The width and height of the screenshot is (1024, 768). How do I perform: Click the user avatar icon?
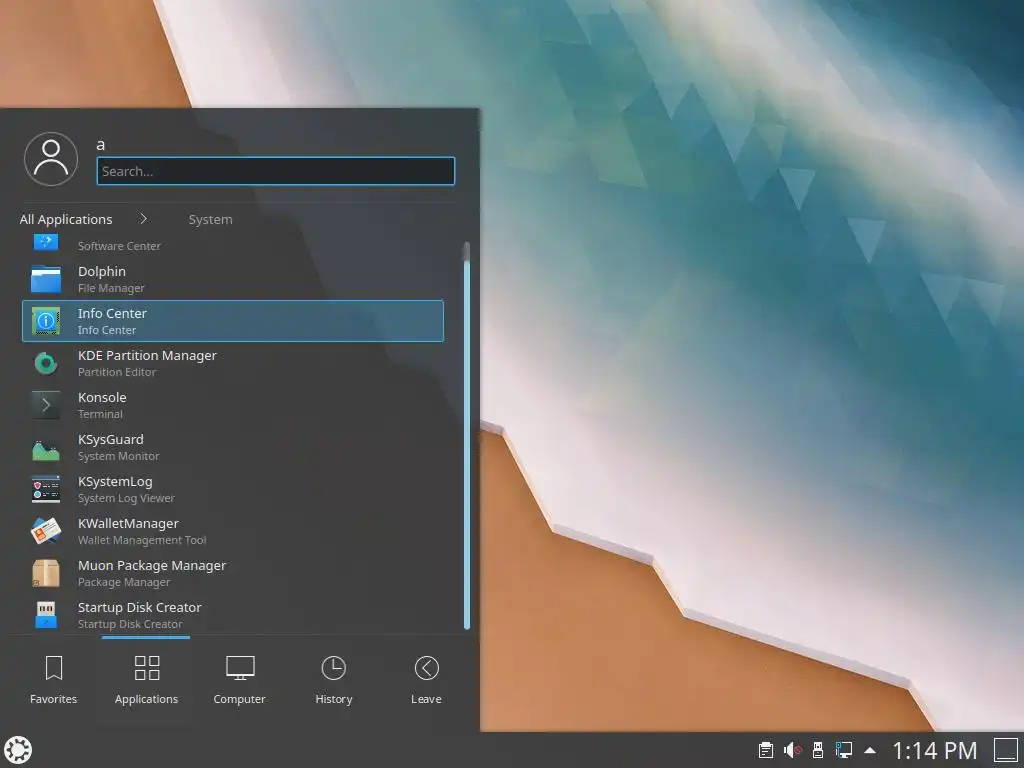pyautogui.click(x=51, y=159)
